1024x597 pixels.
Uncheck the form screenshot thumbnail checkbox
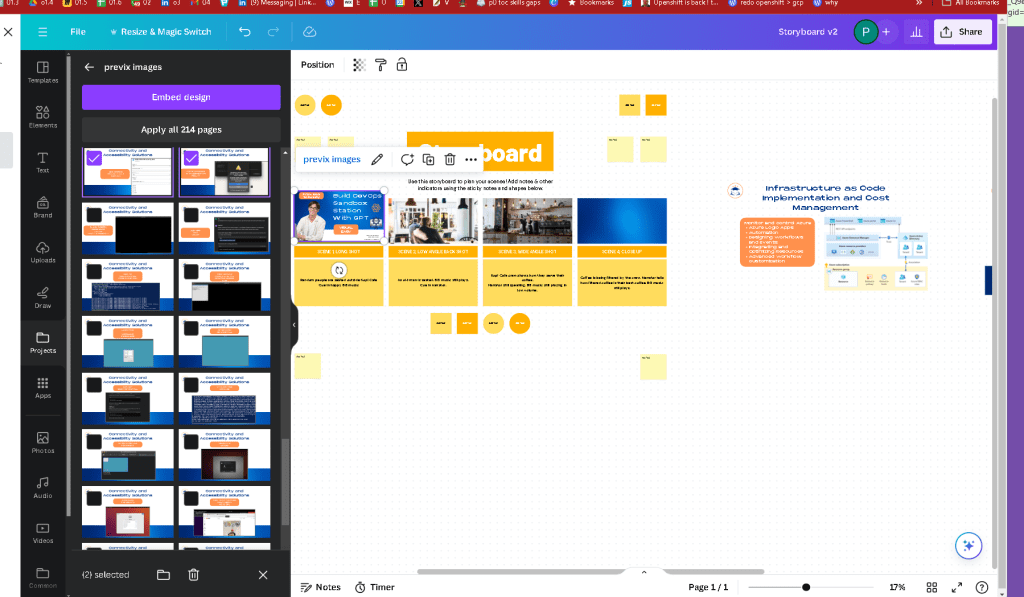[94, 158]
